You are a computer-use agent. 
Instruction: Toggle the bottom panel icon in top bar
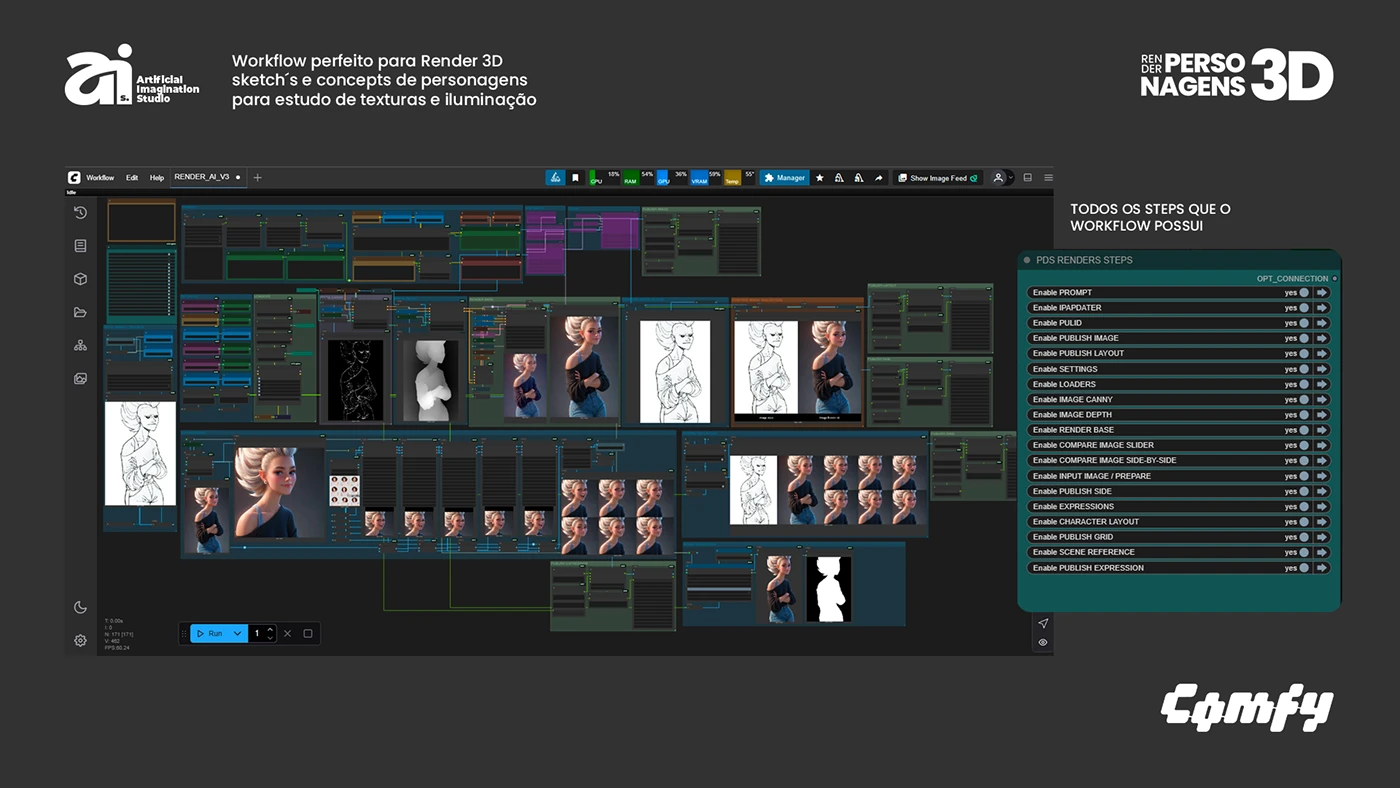pos(1027,178)
